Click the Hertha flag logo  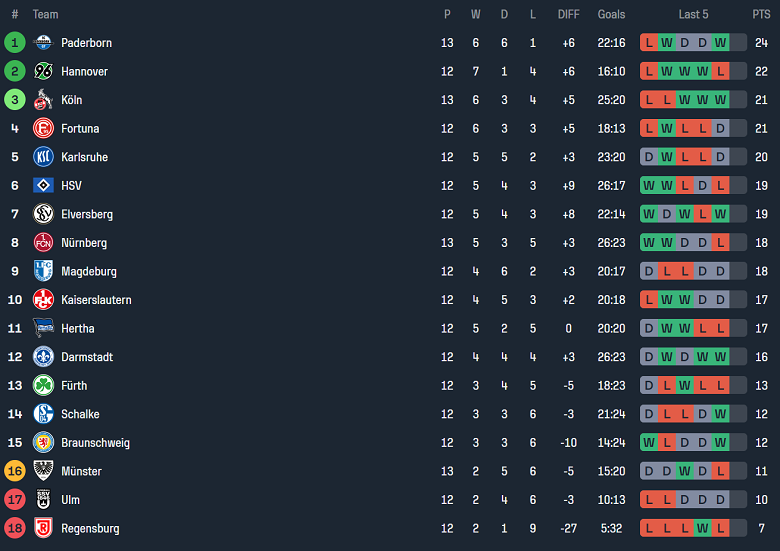tap(43, 328)
